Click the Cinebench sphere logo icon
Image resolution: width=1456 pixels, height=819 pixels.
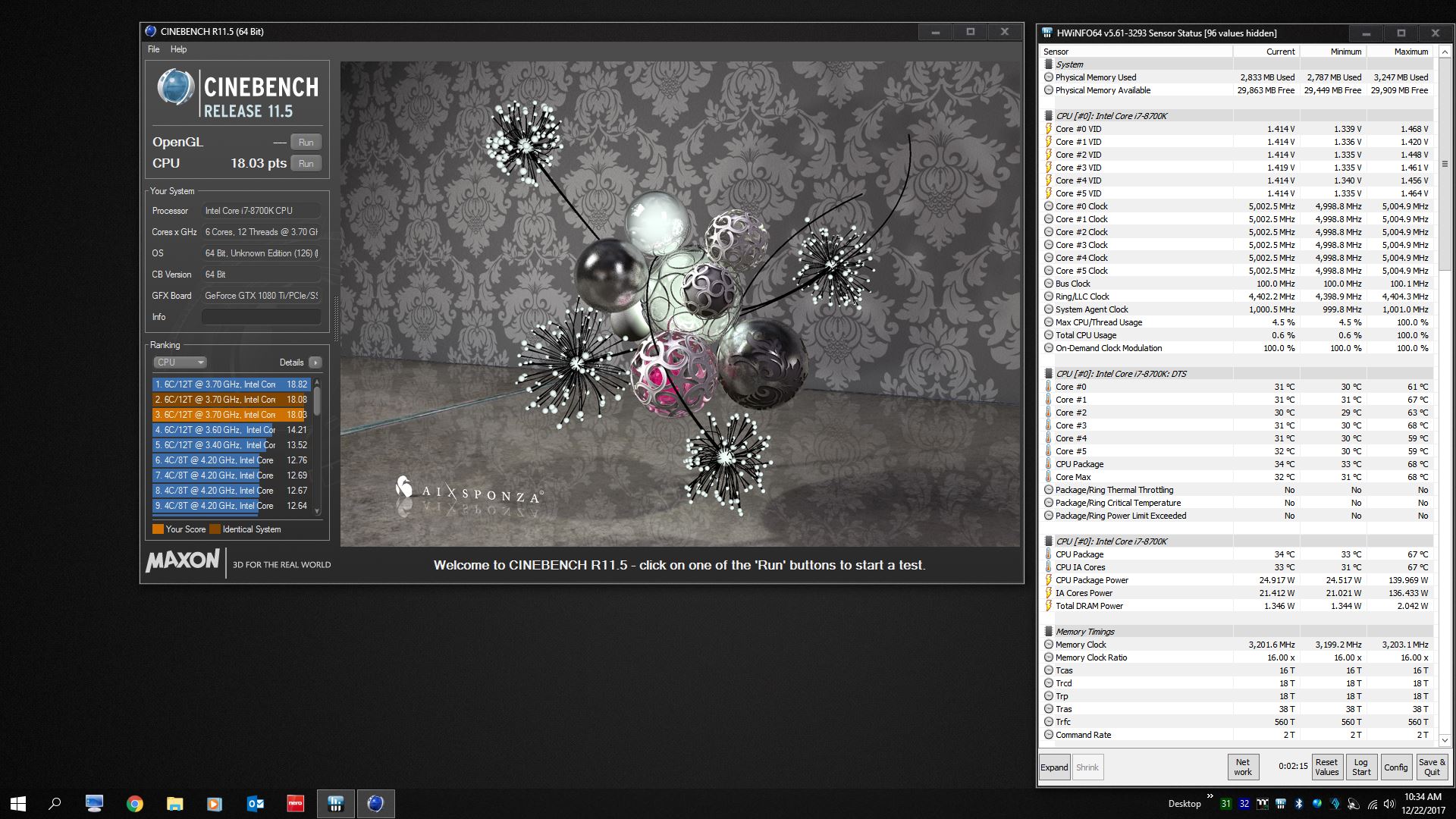coord(175,87)
